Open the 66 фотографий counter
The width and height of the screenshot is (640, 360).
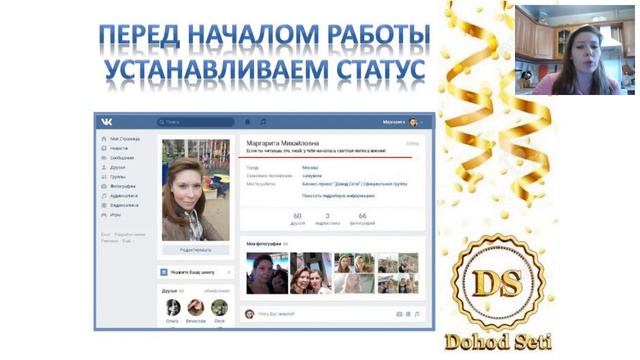[x=362, y=218]
